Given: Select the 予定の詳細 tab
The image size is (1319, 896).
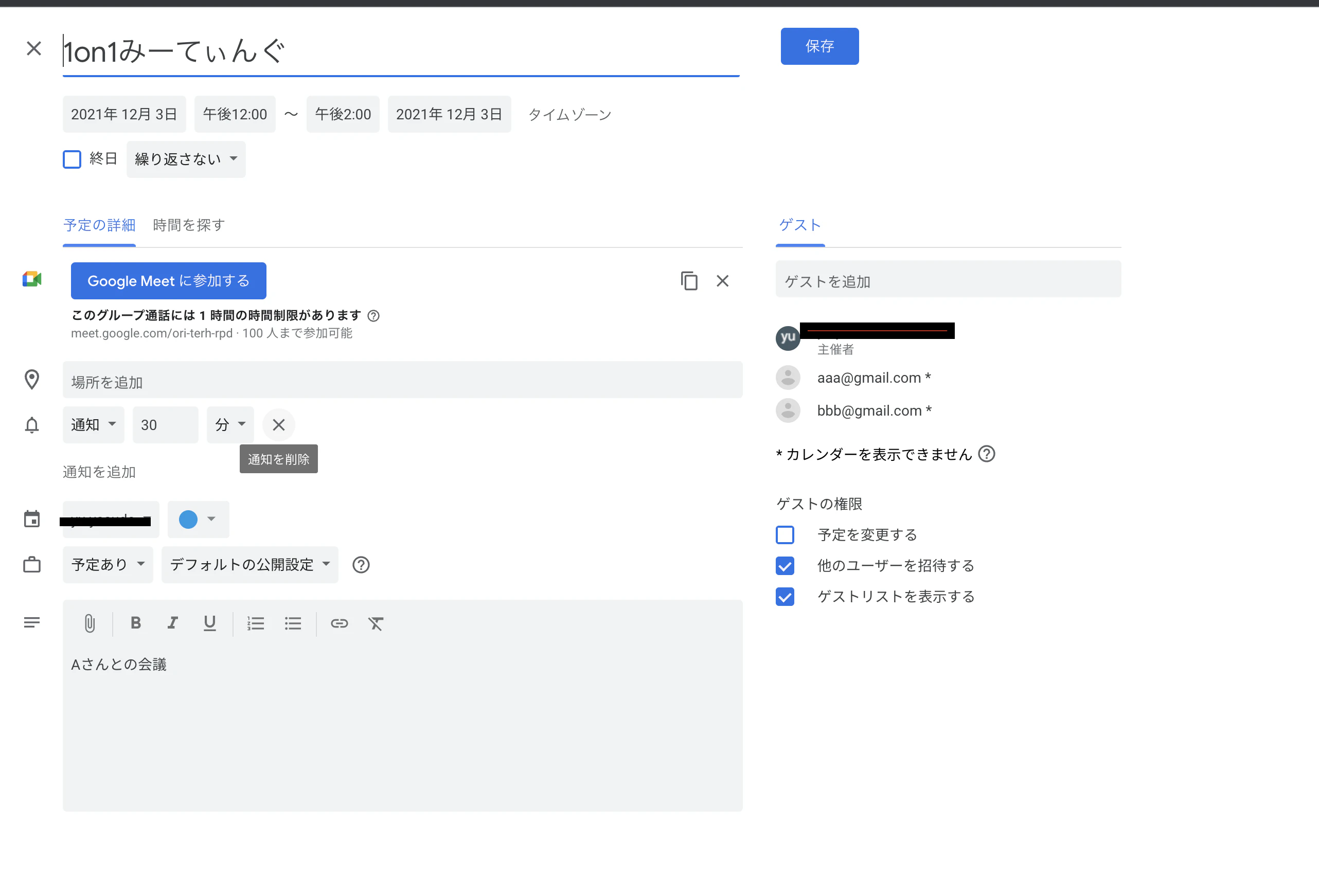Looking at the screenshot, I should point(99,225).
